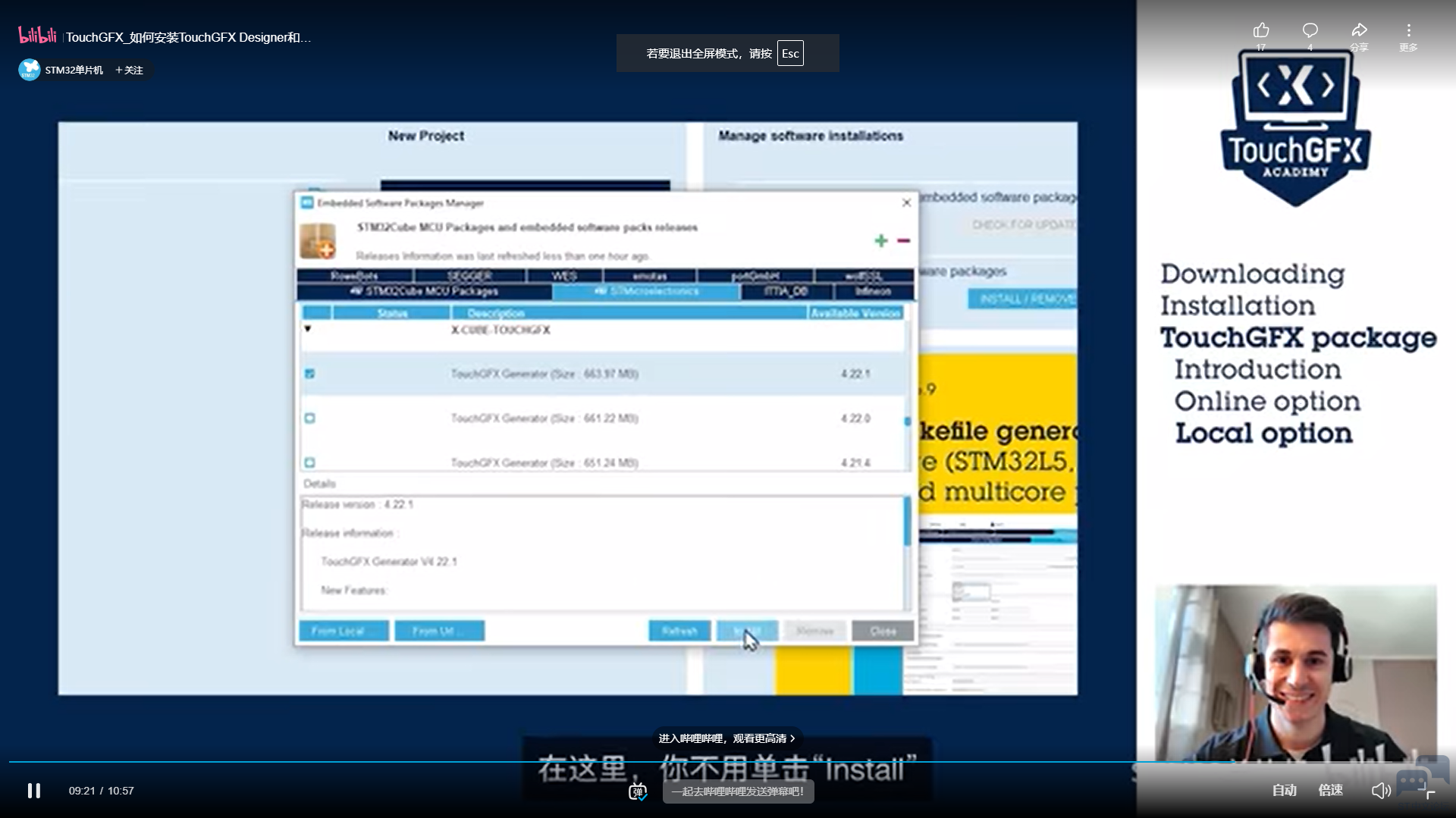Uncheck the TouchGFX Generator 4.22.1 checkbox
The width and height of the screenshot is (1456, 818).
click(309, 374)
